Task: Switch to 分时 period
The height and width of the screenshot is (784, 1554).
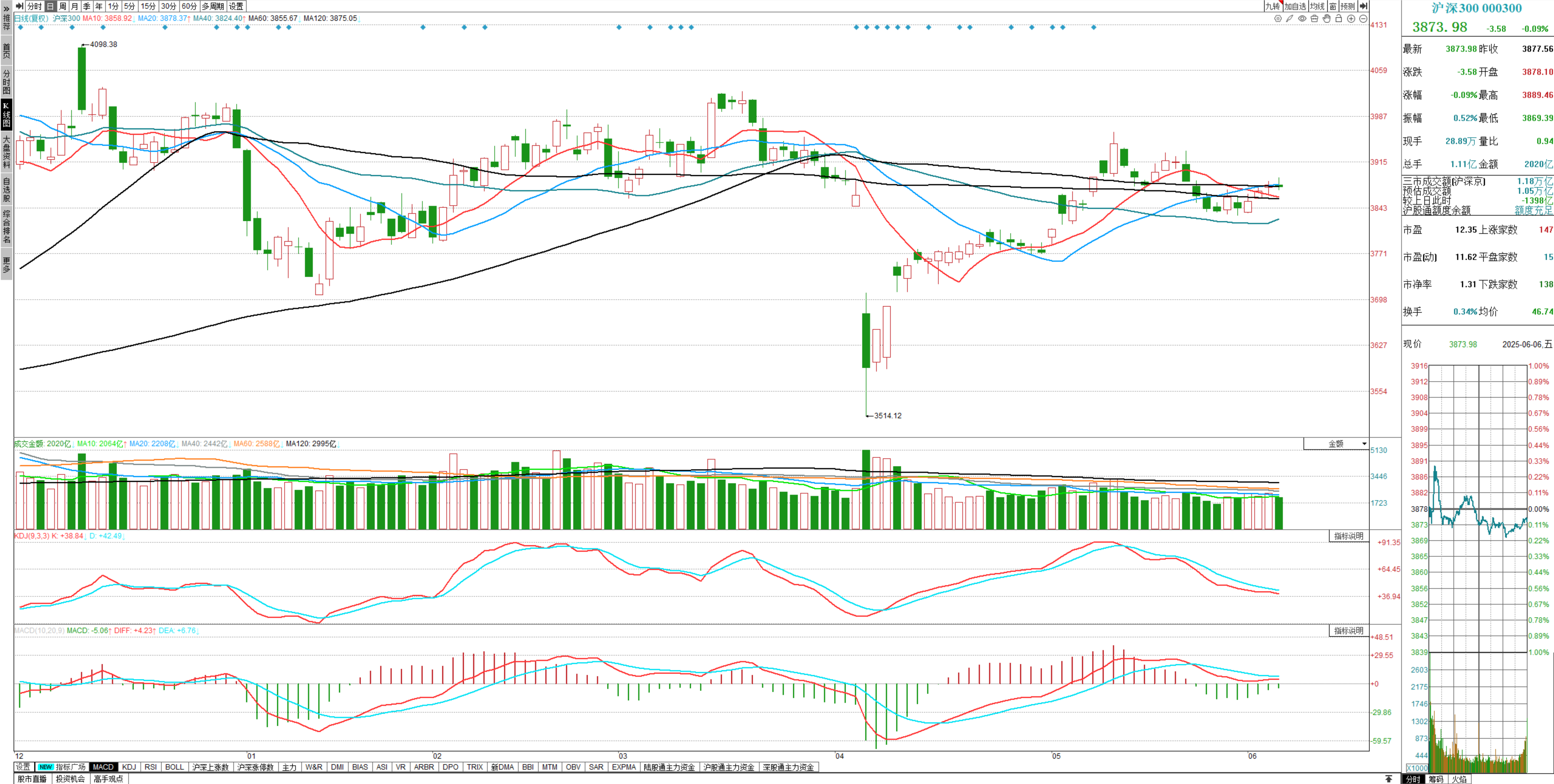Action: [x=34, y=6]
